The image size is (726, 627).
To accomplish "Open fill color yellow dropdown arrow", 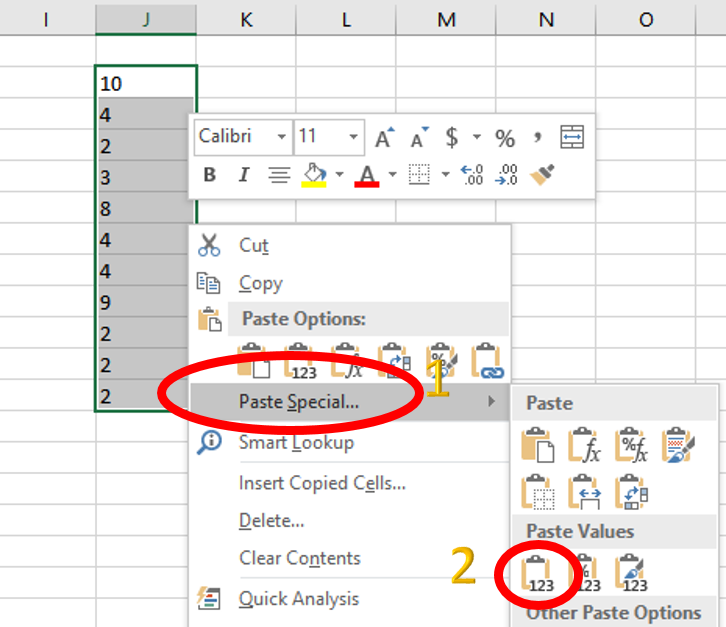I will point(338,175).
